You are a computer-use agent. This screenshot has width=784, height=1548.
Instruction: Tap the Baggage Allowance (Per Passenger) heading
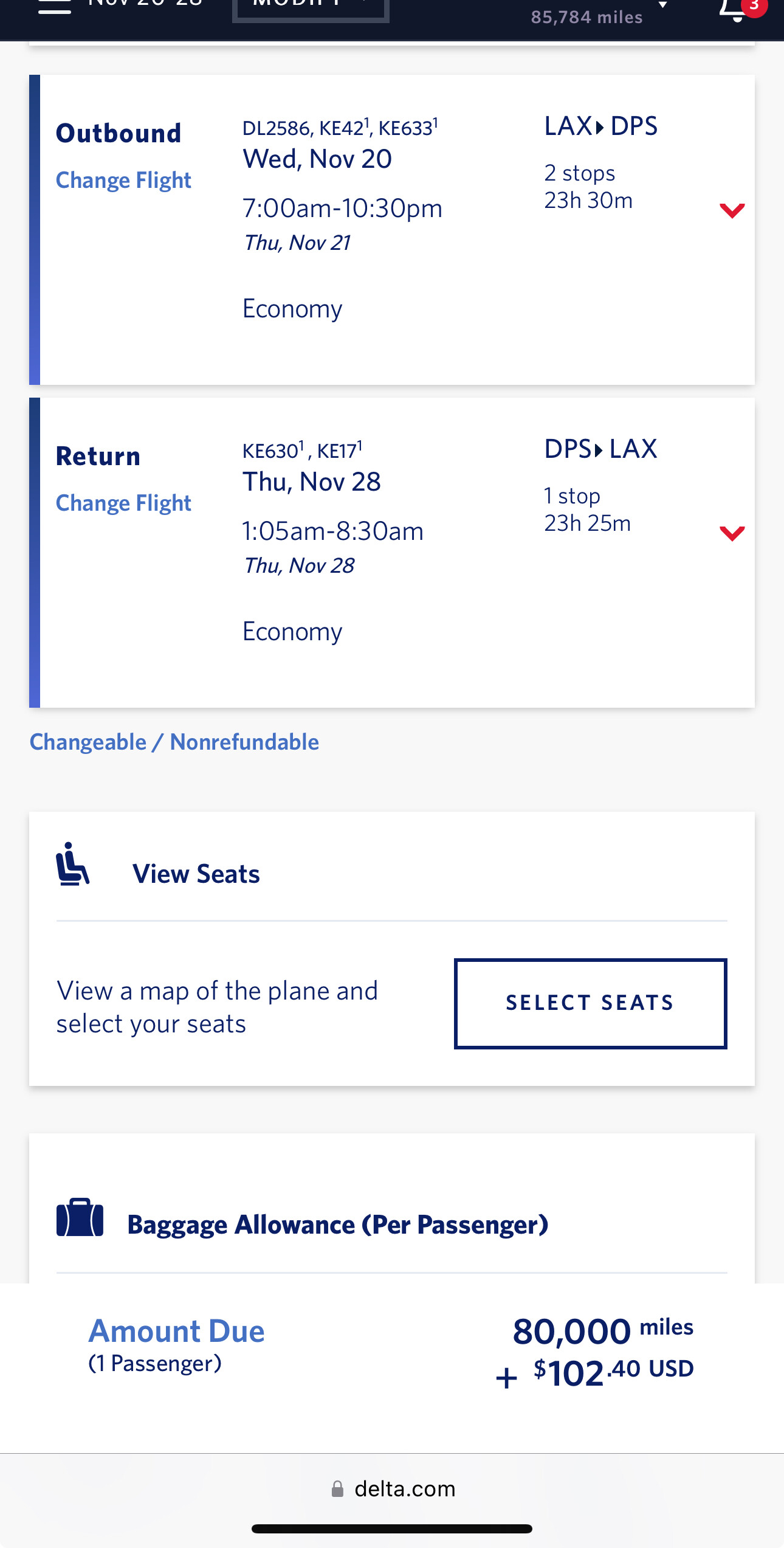click(x=337, y=1225)
